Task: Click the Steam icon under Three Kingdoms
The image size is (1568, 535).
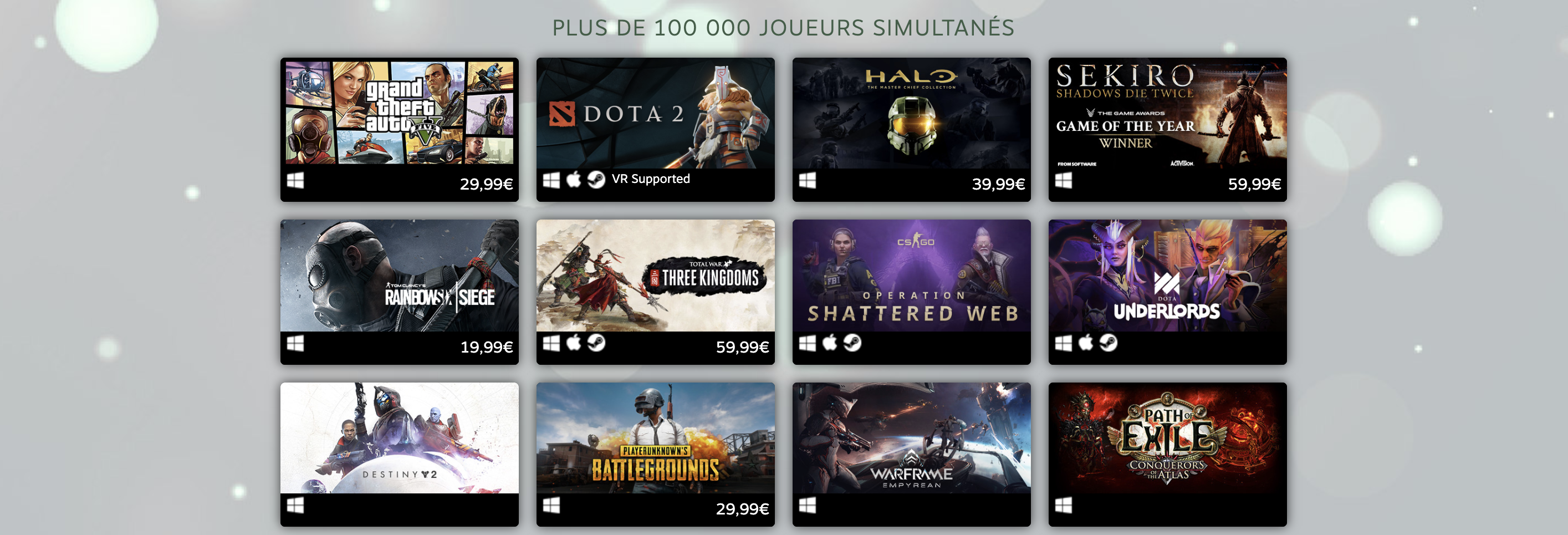Action: tap(596, 343)
